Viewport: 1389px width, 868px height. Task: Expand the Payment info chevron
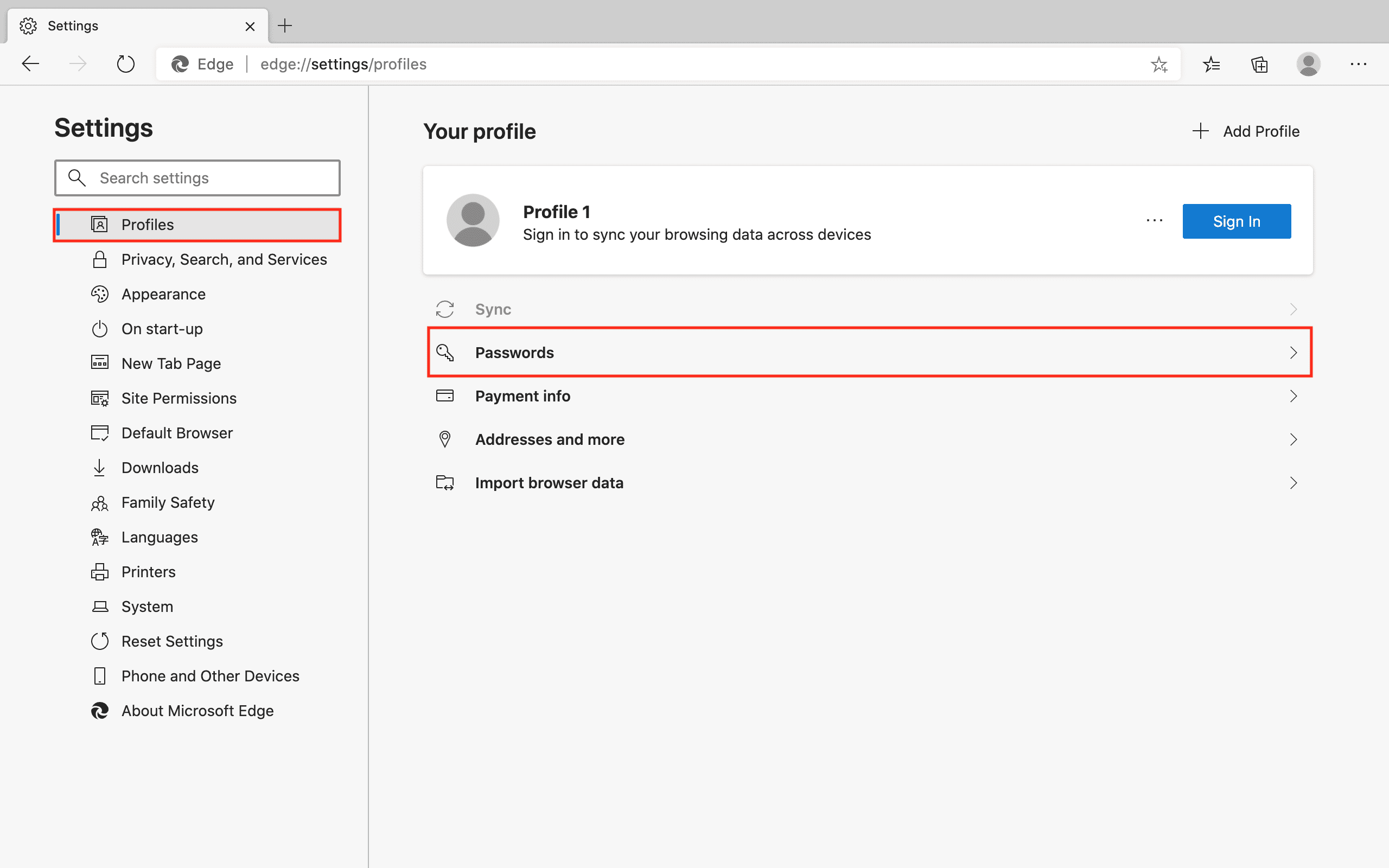click(1293, 396)
